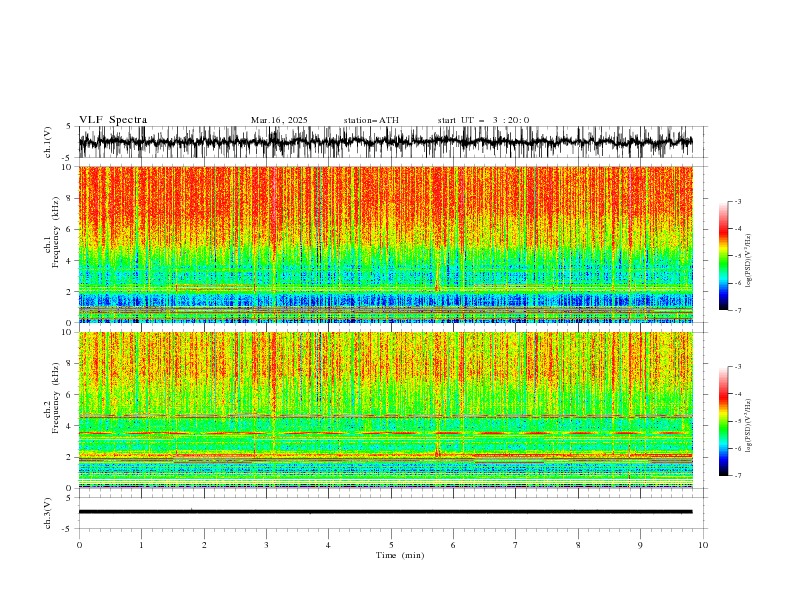This screenshot has width=792, height=612.
Task: Click time axis tick label "5"
Action: point(391,545)
